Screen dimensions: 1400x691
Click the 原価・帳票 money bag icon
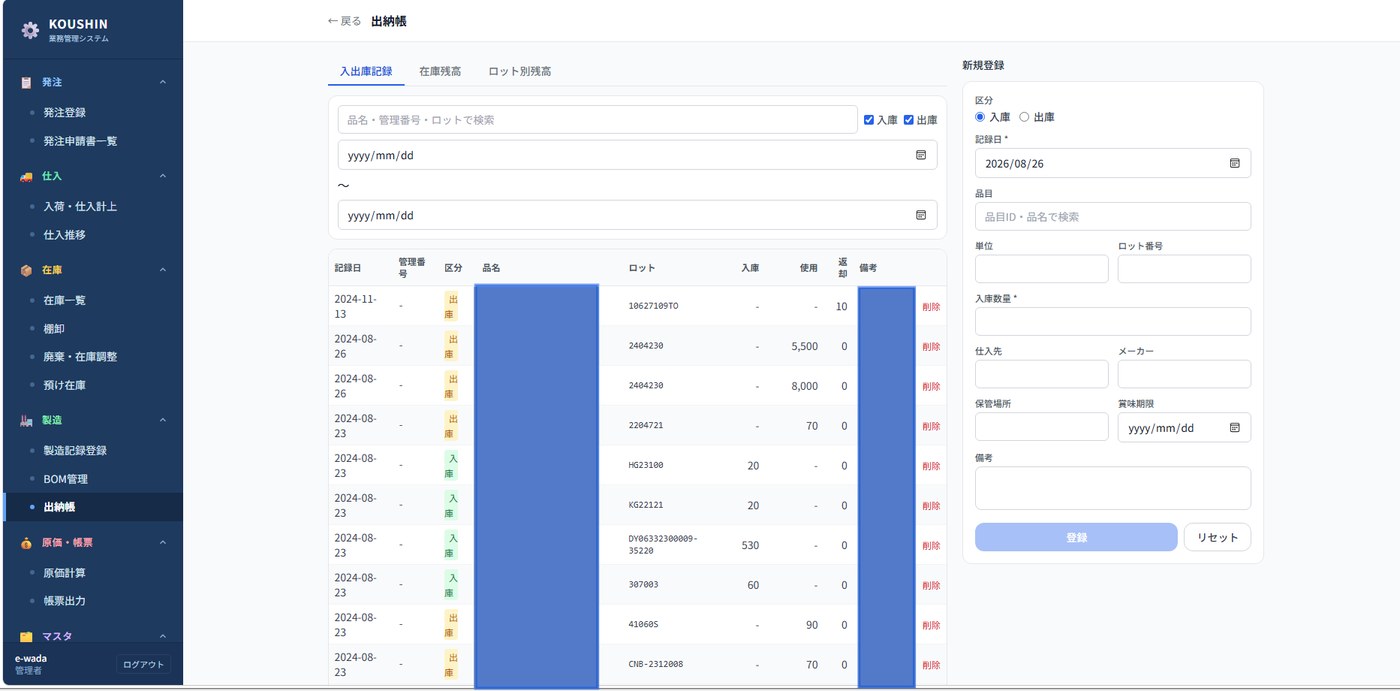click(26, 543)
